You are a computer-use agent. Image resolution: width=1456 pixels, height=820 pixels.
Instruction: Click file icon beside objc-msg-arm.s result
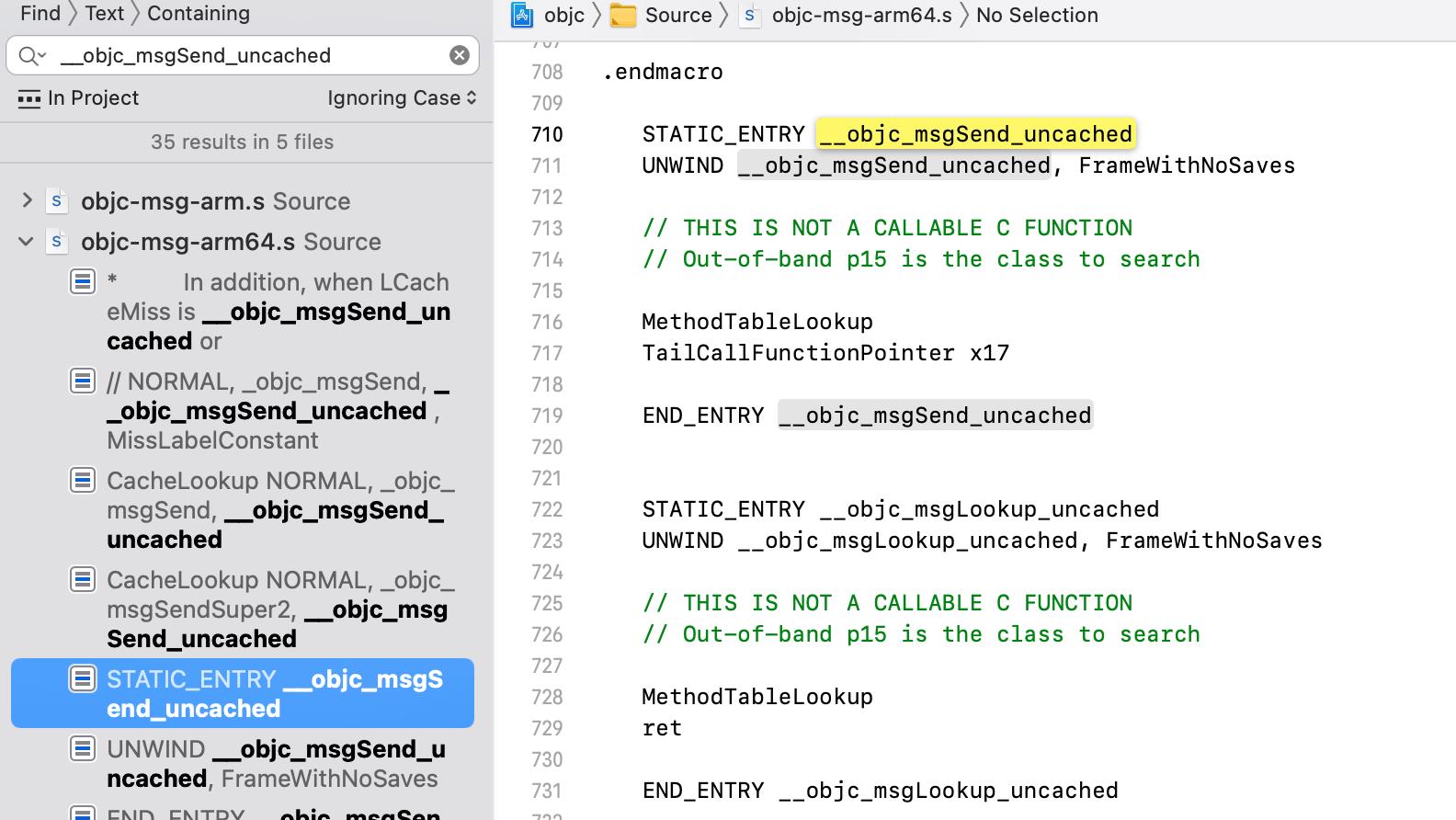pyautogui.click(x=56, y=201)
